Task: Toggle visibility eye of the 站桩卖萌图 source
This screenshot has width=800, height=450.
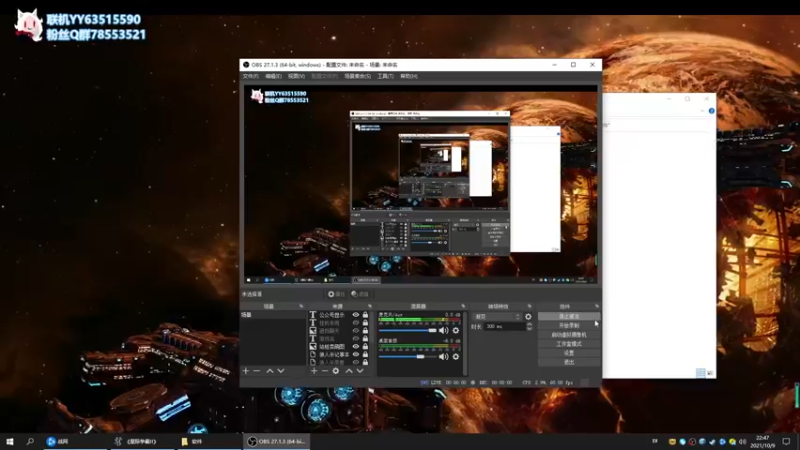Action: click(356, 346)
